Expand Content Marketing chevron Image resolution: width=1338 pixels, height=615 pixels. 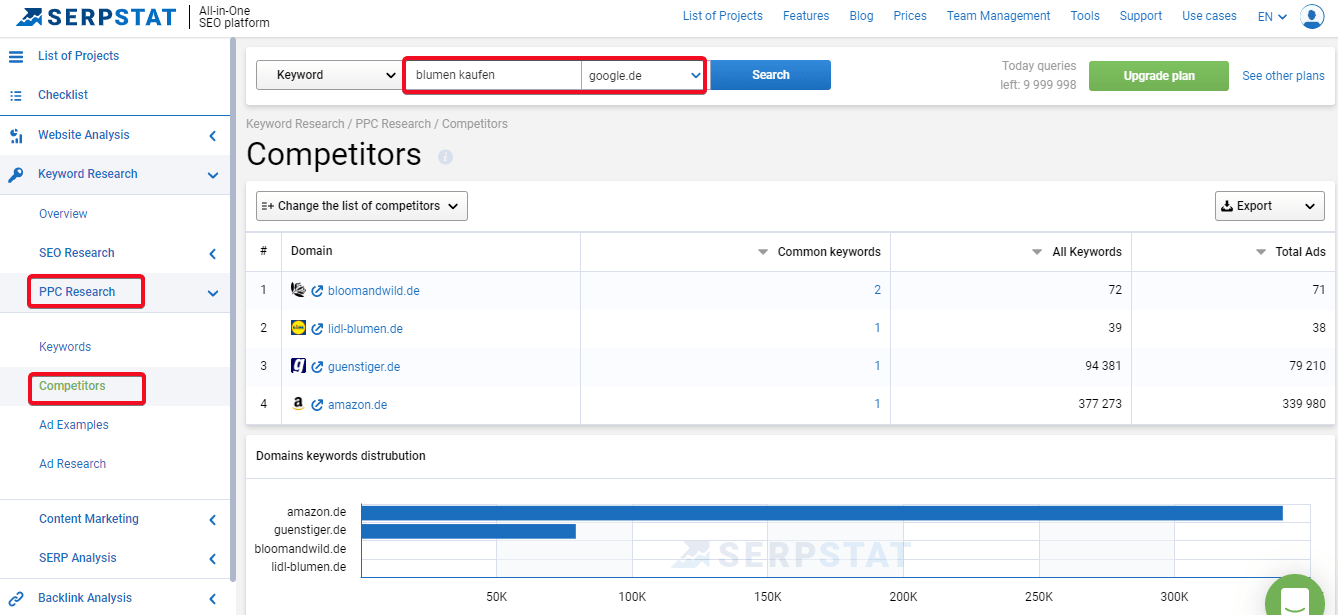click(x=212, y=520)
